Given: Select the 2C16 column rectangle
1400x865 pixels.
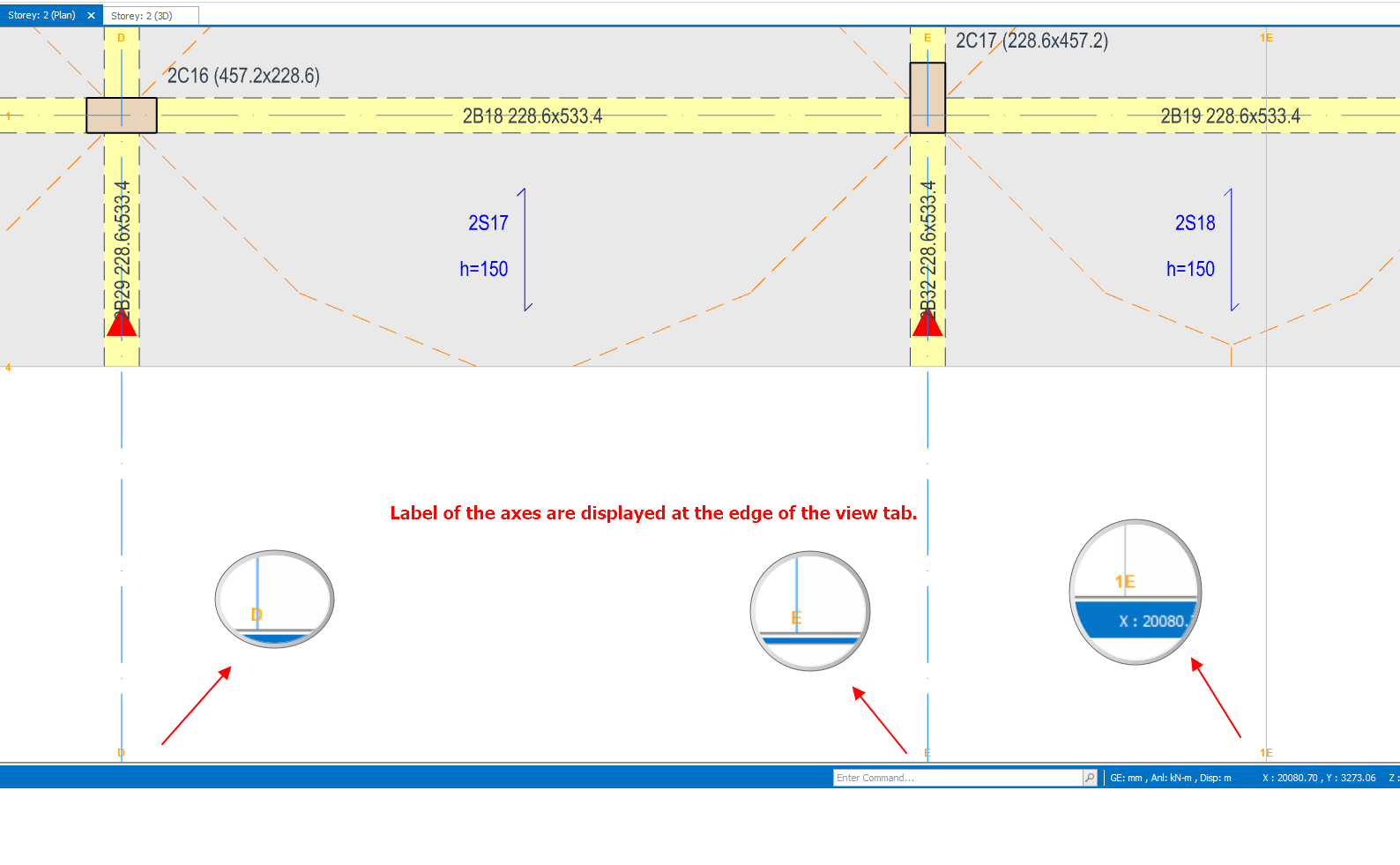Looking at the screenshot, I should click(122, 116).
